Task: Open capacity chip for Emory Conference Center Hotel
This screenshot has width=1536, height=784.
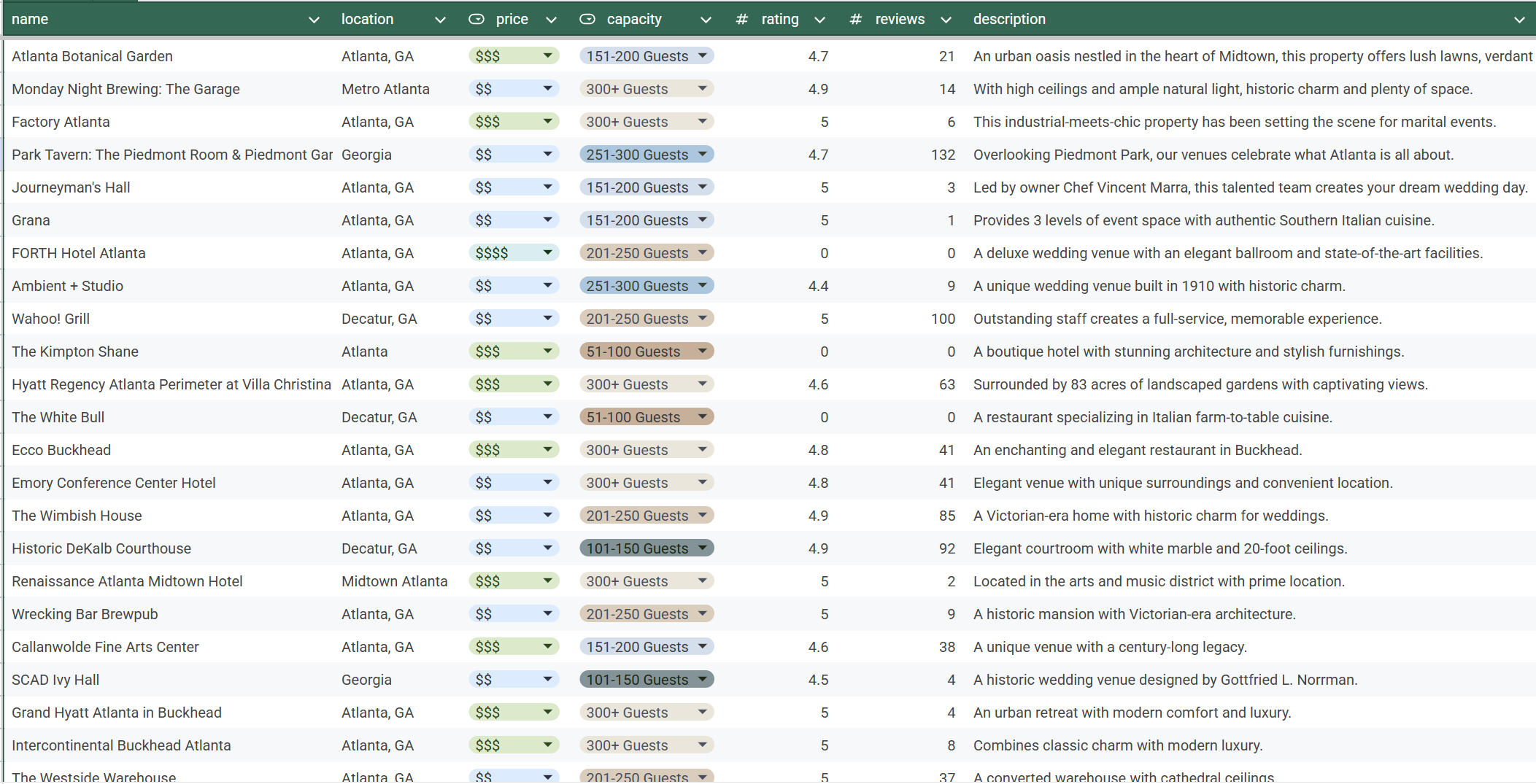Action: [647, 483]
